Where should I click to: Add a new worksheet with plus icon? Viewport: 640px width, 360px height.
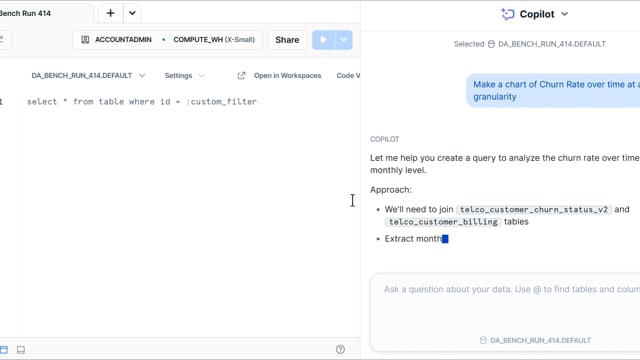tap(110, 13)
